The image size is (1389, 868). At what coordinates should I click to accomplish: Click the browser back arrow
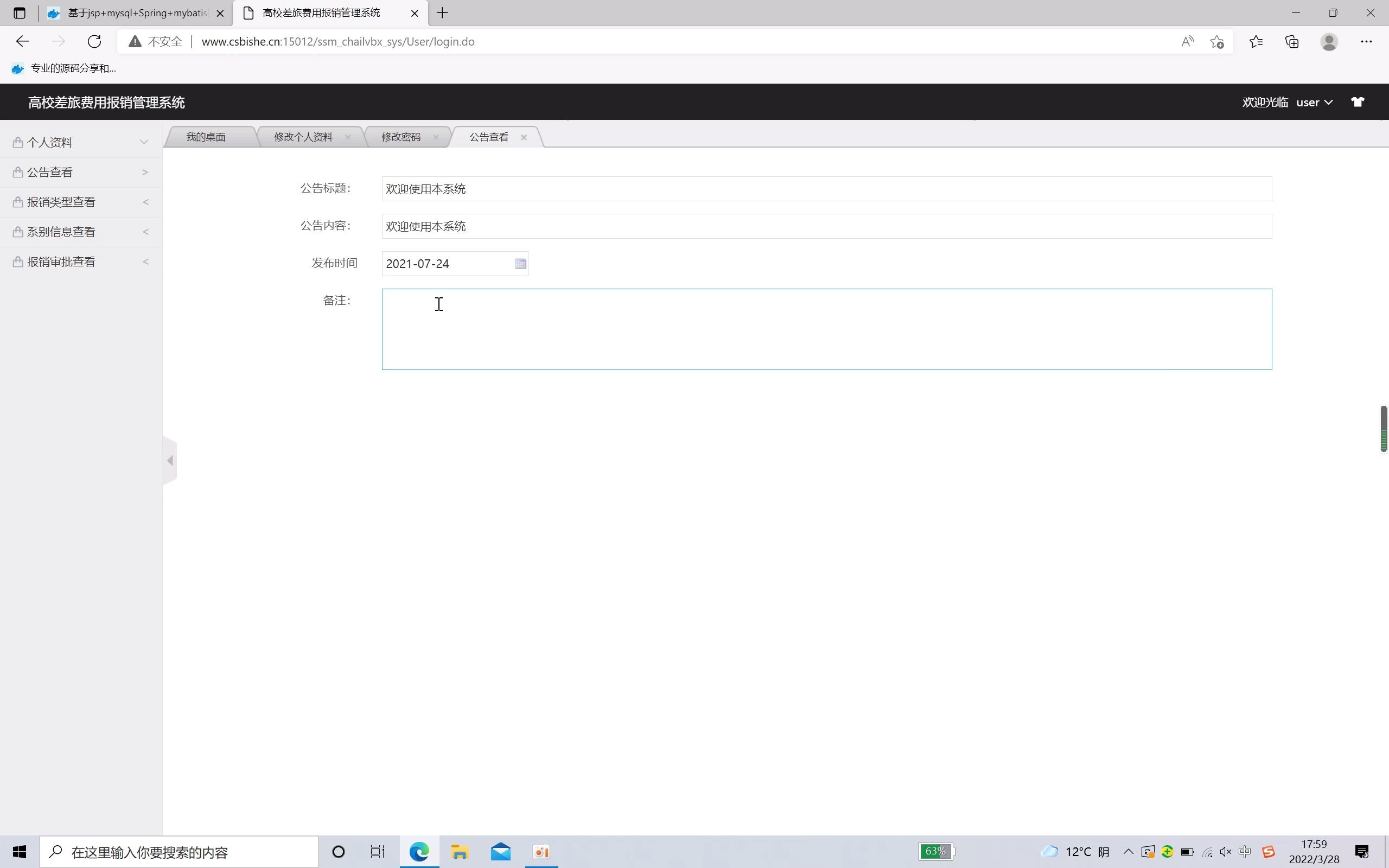pyautogui.click(x=22, y=41)
